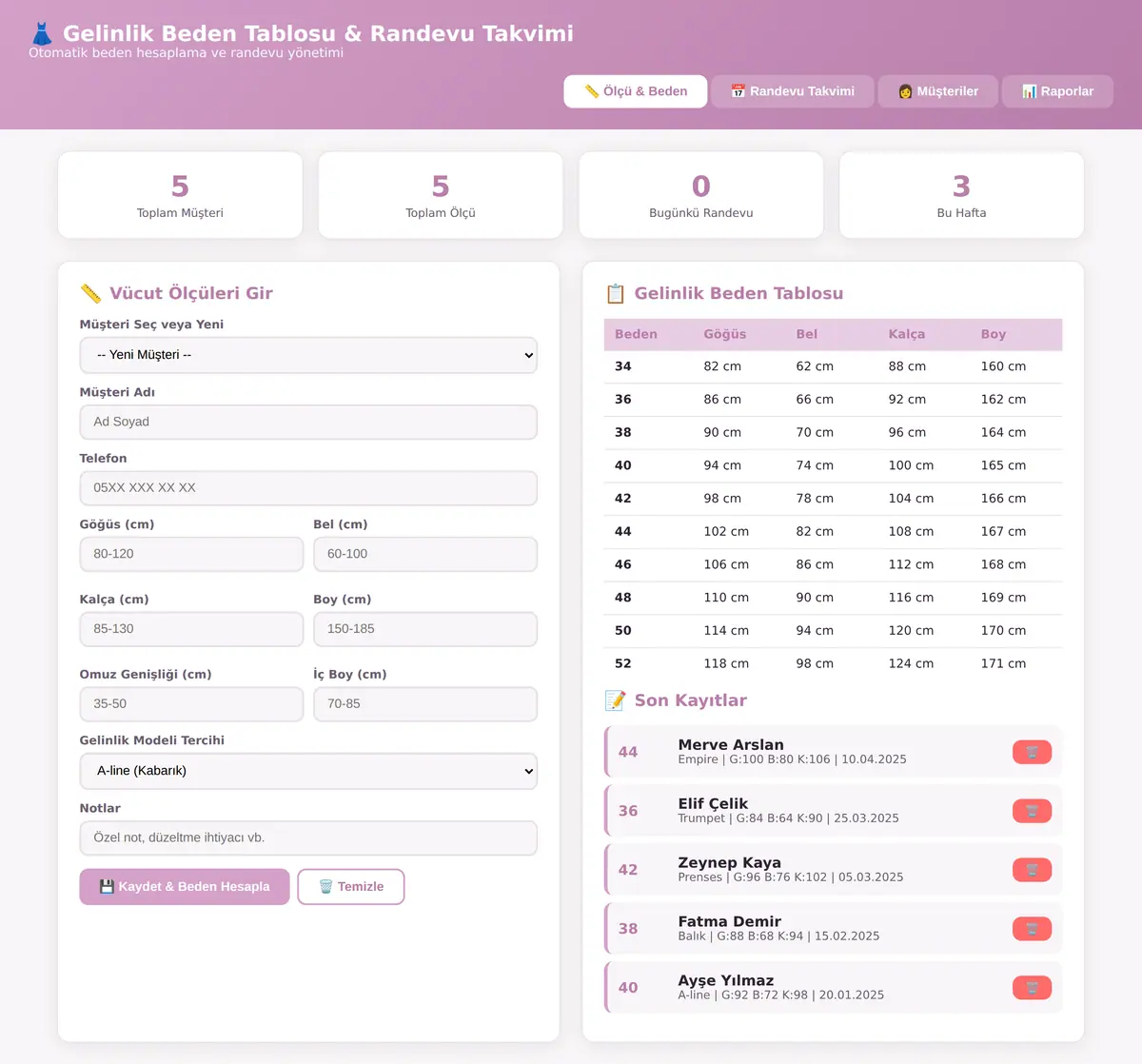Select size 52 in the size table

[x=623, y=663]
